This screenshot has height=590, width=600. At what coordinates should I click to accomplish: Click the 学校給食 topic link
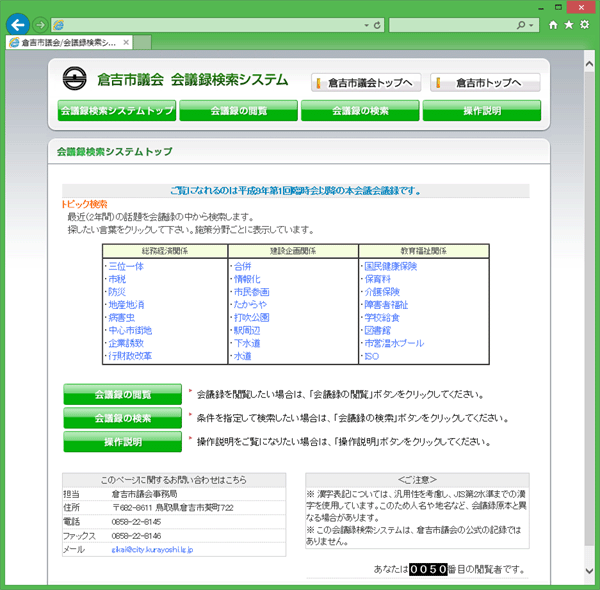(382, 318)
